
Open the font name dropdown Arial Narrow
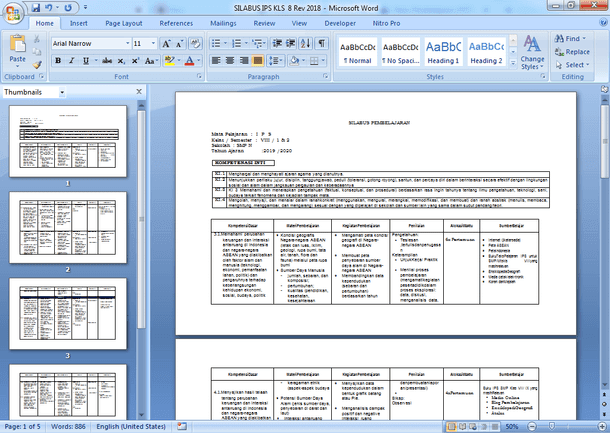pos(128,44)
